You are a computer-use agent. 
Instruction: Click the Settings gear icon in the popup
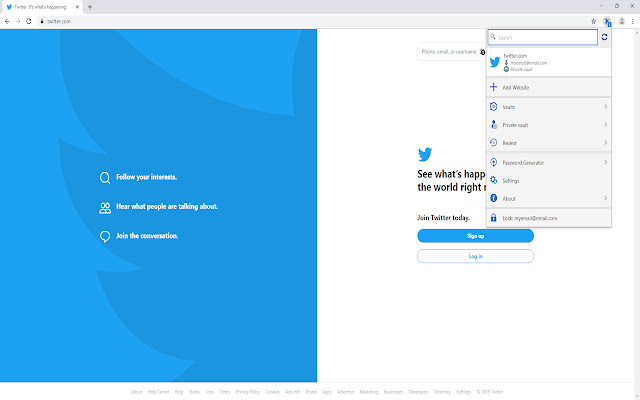(493, 180)
